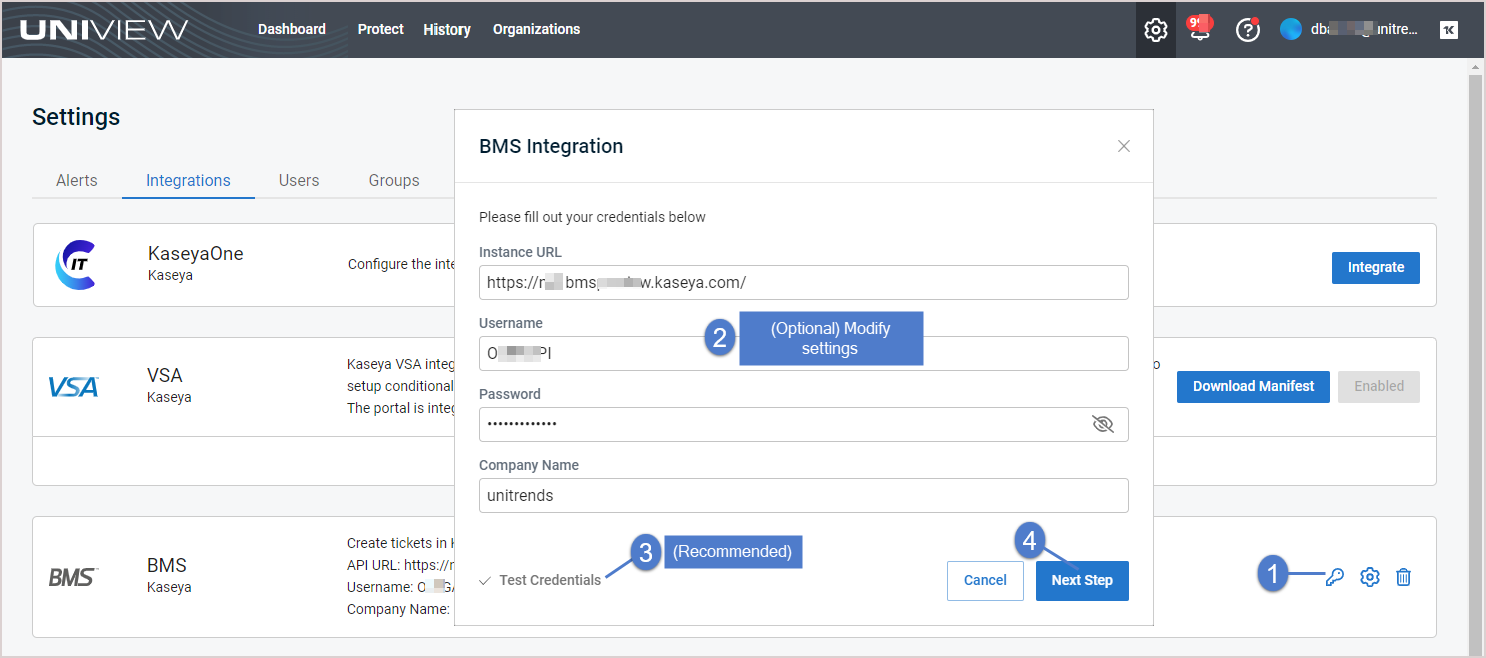Image resolution: width=1486 pixels, height=658 pixels.
Task: Click the Uniview logo
Action: point(103,30)
